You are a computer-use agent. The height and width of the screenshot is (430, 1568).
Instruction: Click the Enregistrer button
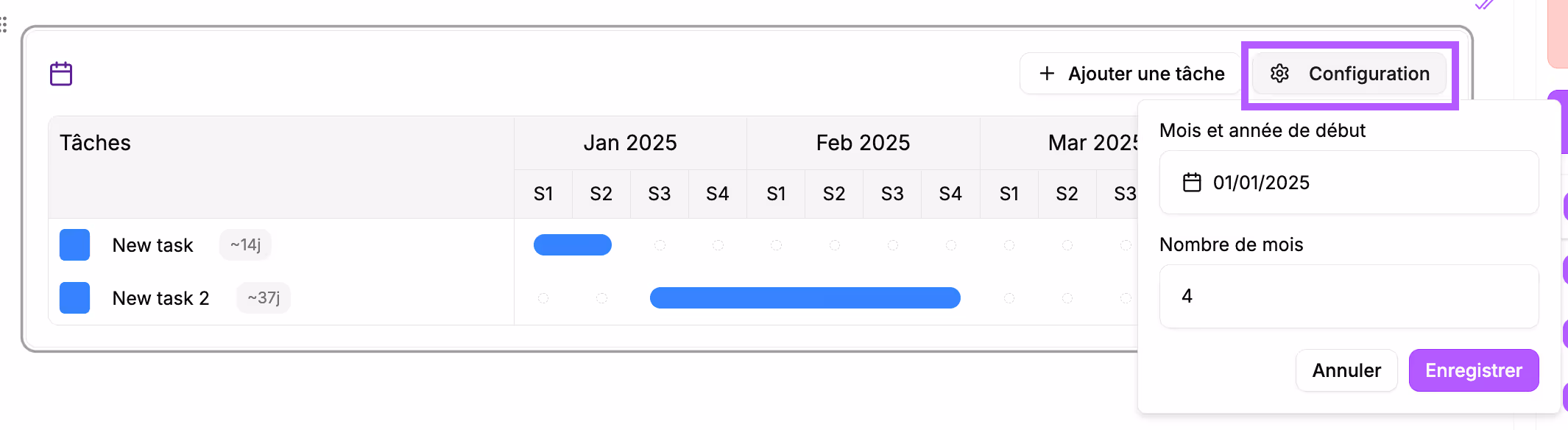[x=1473, y=370]
